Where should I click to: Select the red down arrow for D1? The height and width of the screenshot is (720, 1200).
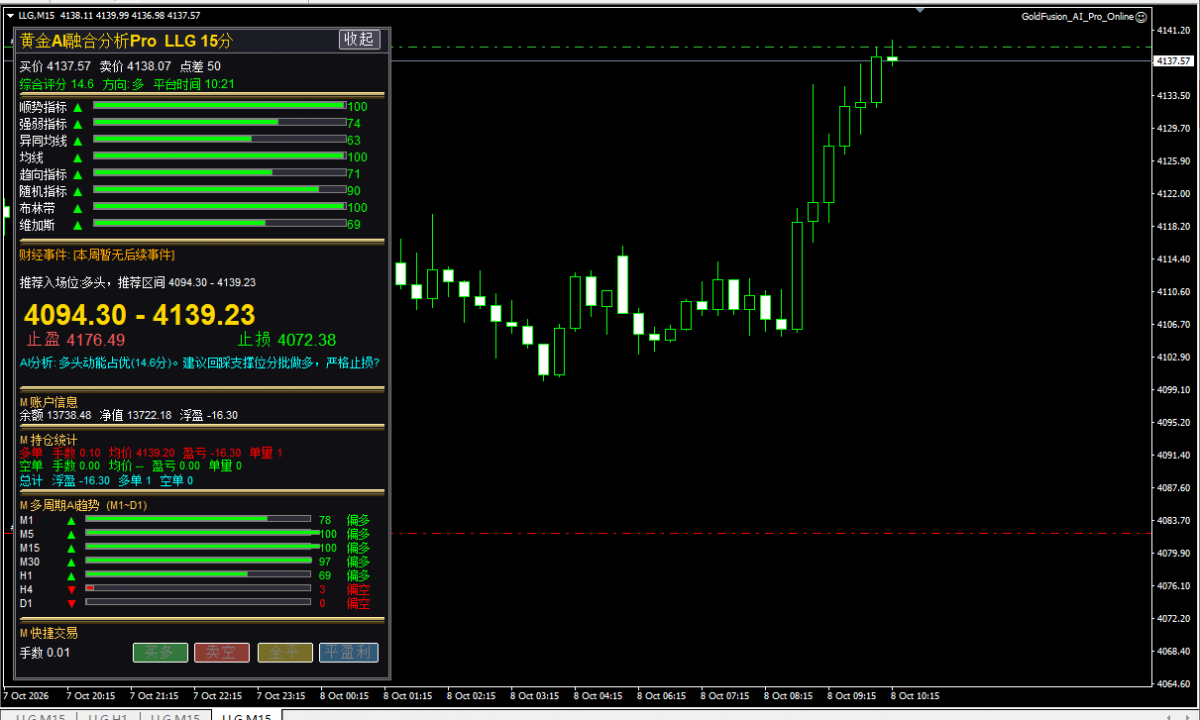pos(71,604)
